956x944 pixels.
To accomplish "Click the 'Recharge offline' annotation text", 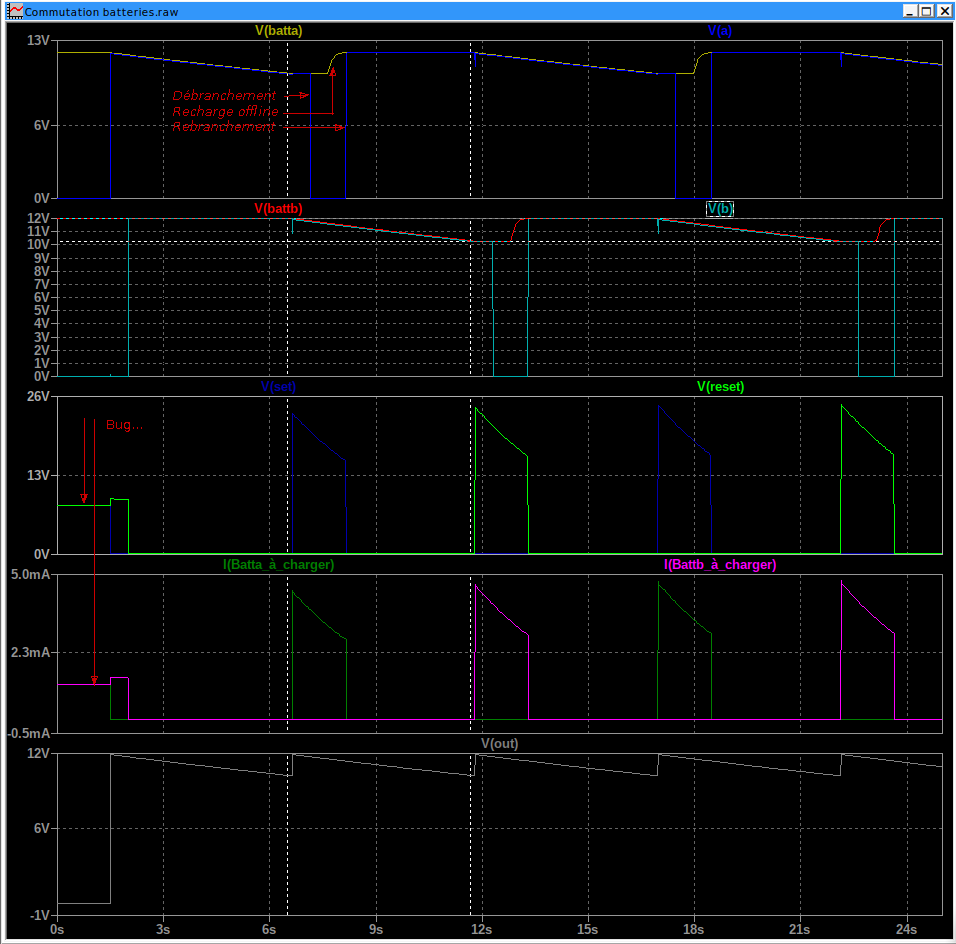I will point(225,112).
